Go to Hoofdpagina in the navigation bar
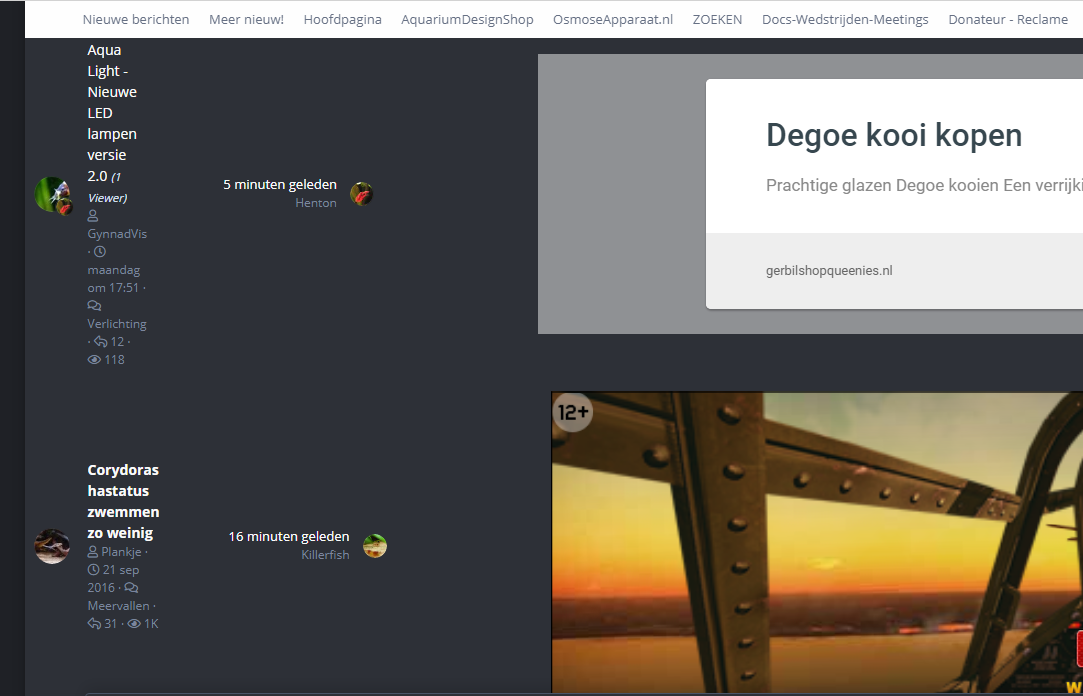This screenshot has height=696, width=1083. (342, 19)
